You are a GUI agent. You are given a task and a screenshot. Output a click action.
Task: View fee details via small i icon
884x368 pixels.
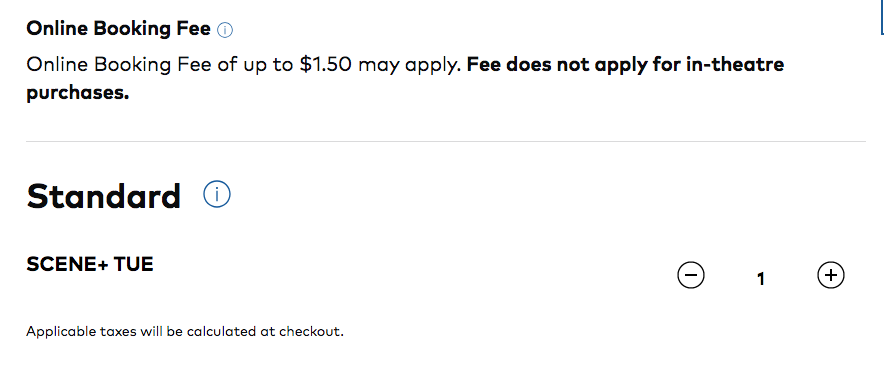pyautogui.click(x=225, y=30)
